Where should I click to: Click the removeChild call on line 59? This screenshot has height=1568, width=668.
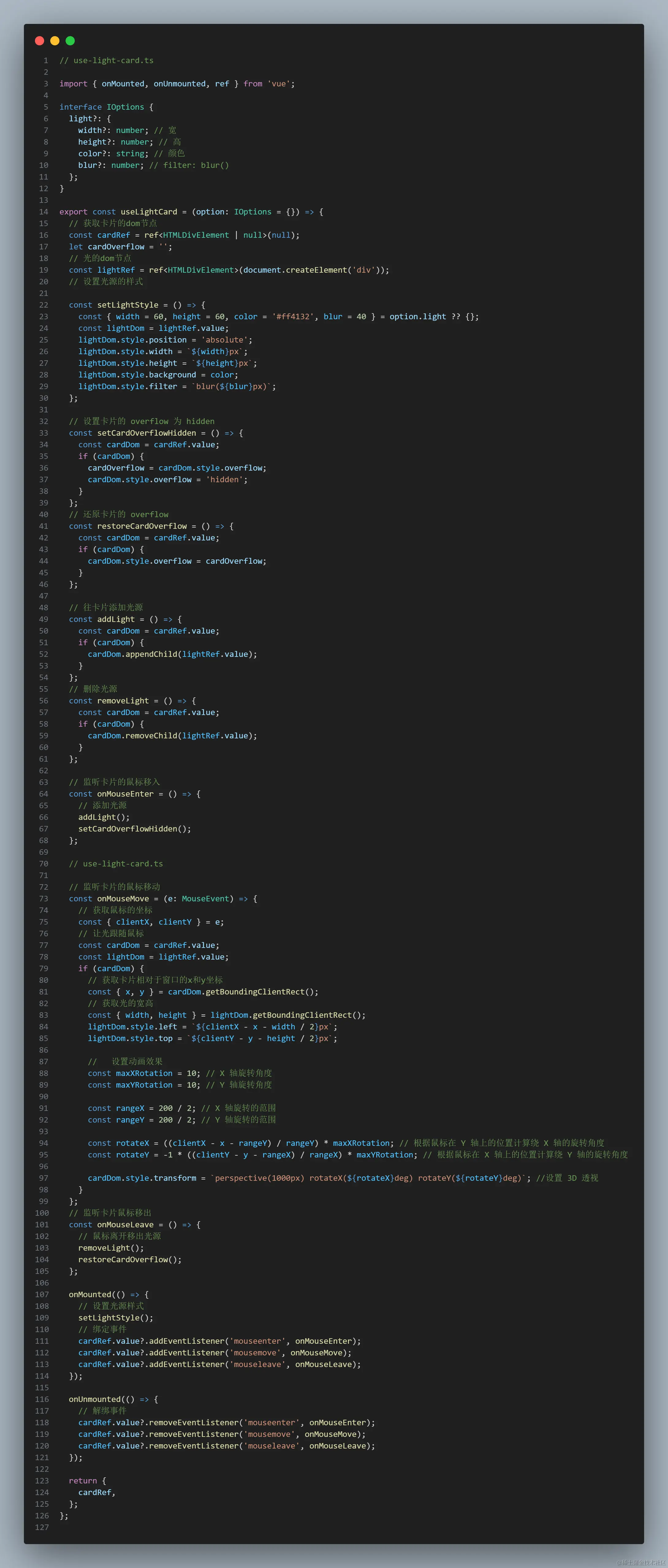pos(151,735)
